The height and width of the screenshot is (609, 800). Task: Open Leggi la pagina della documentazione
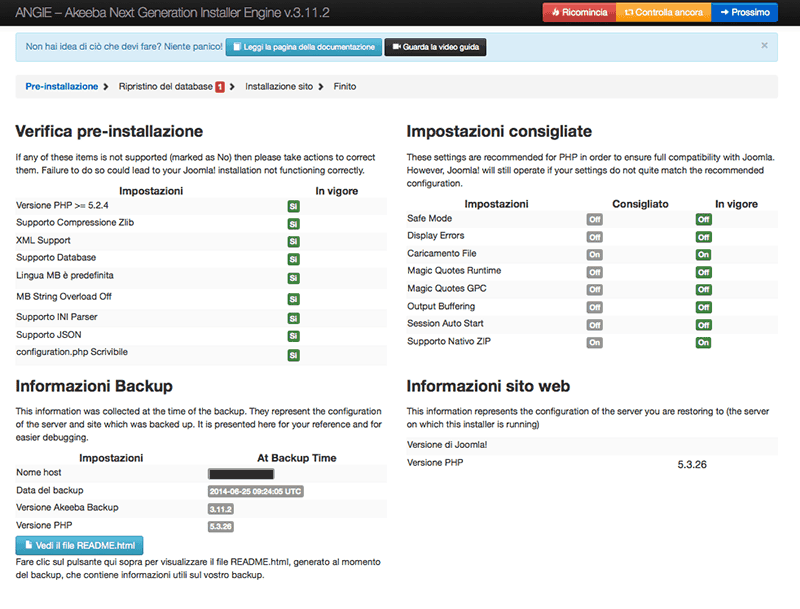[x=304, y=47]
